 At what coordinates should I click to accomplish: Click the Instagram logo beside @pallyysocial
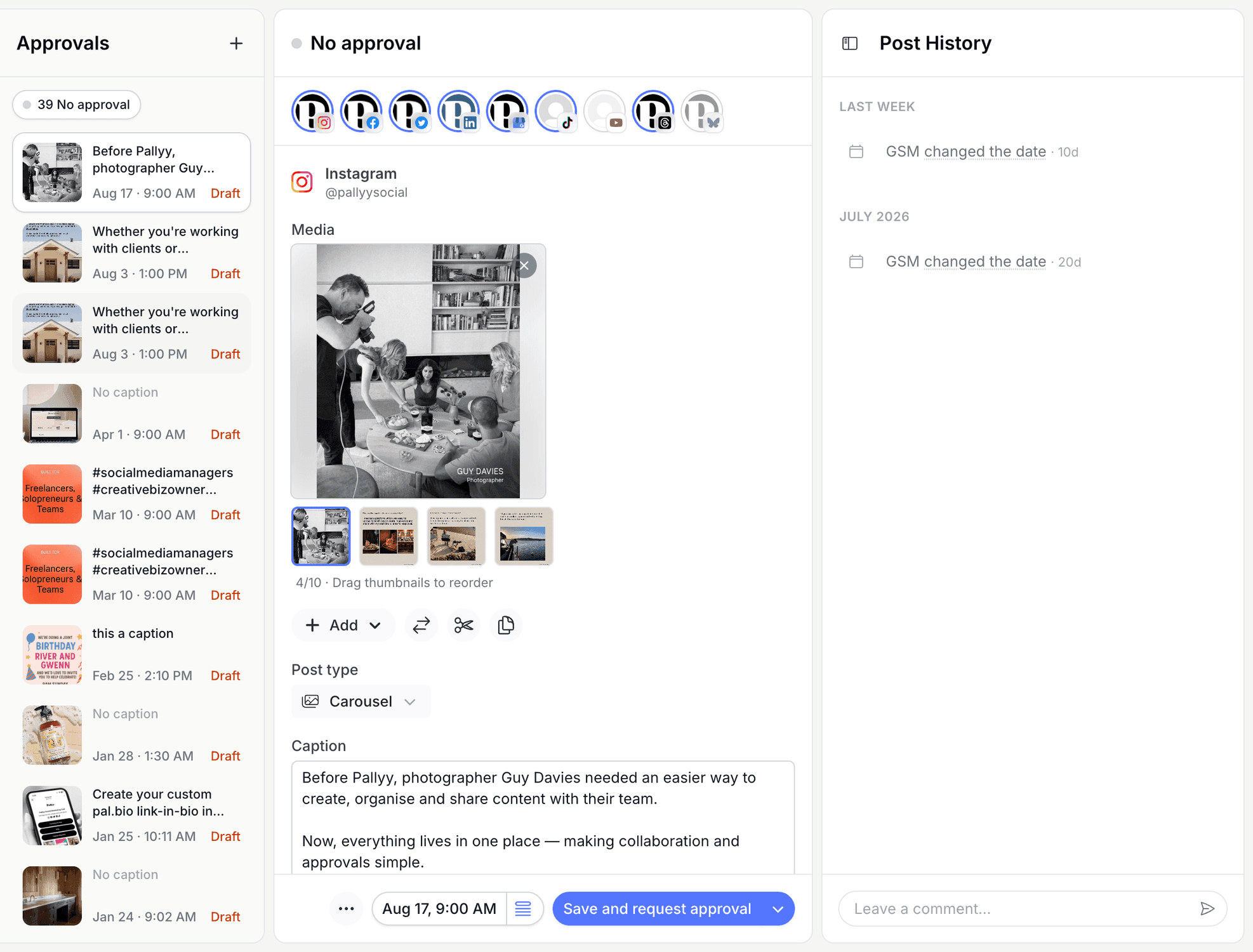click(302, 182)
